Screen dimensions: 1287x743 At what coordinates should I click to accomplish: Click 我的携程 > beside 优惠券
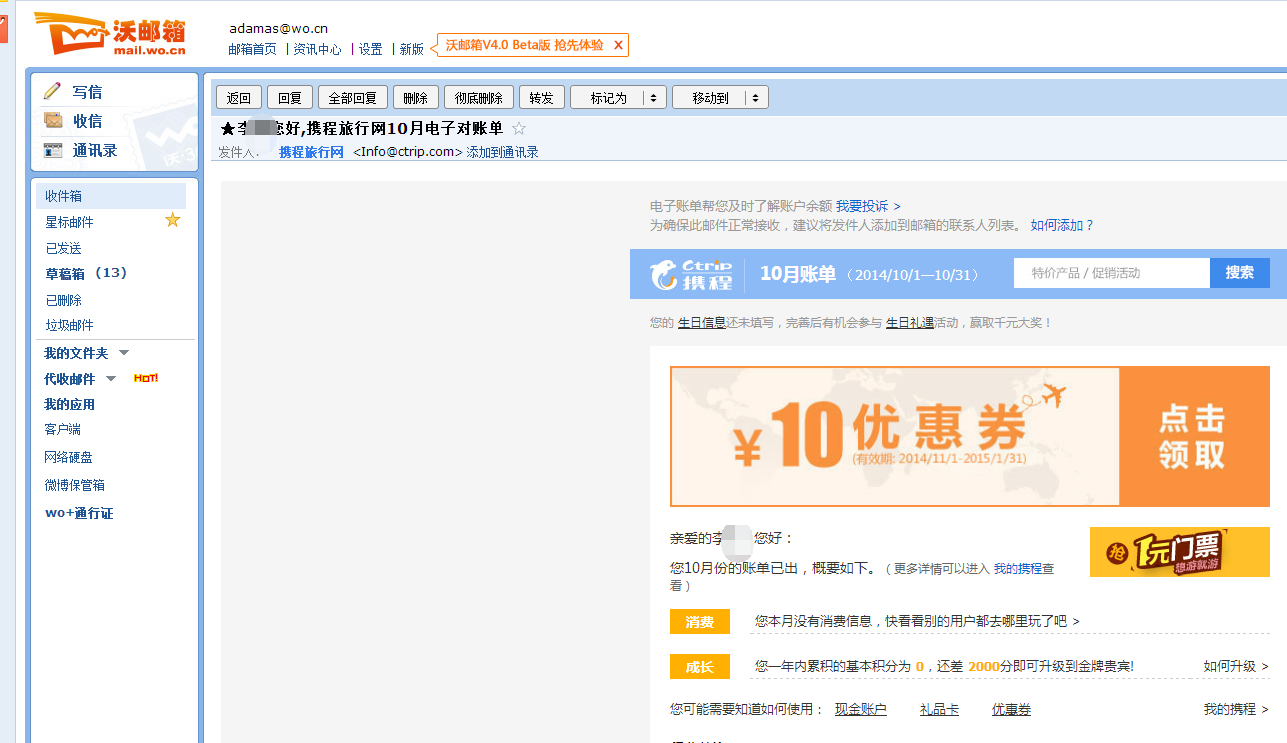1236,709
